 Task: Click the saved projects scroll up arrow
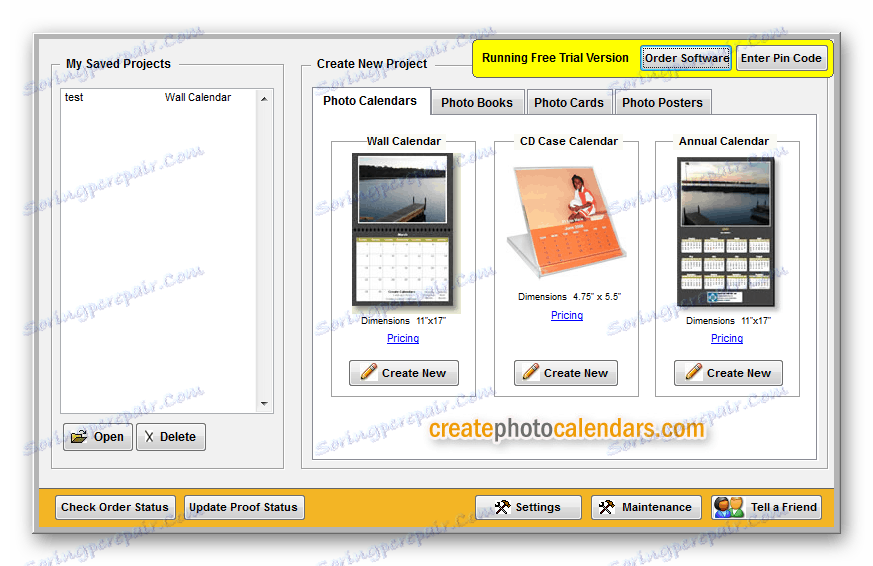[x=264, y=99]
